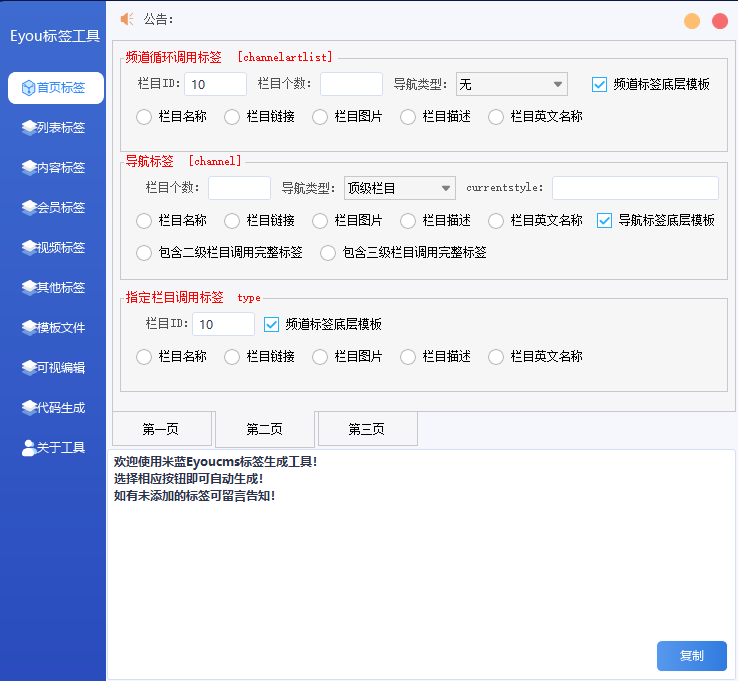
Task: Select 栏目图片 radio in channel section
Action: (320, 221)
